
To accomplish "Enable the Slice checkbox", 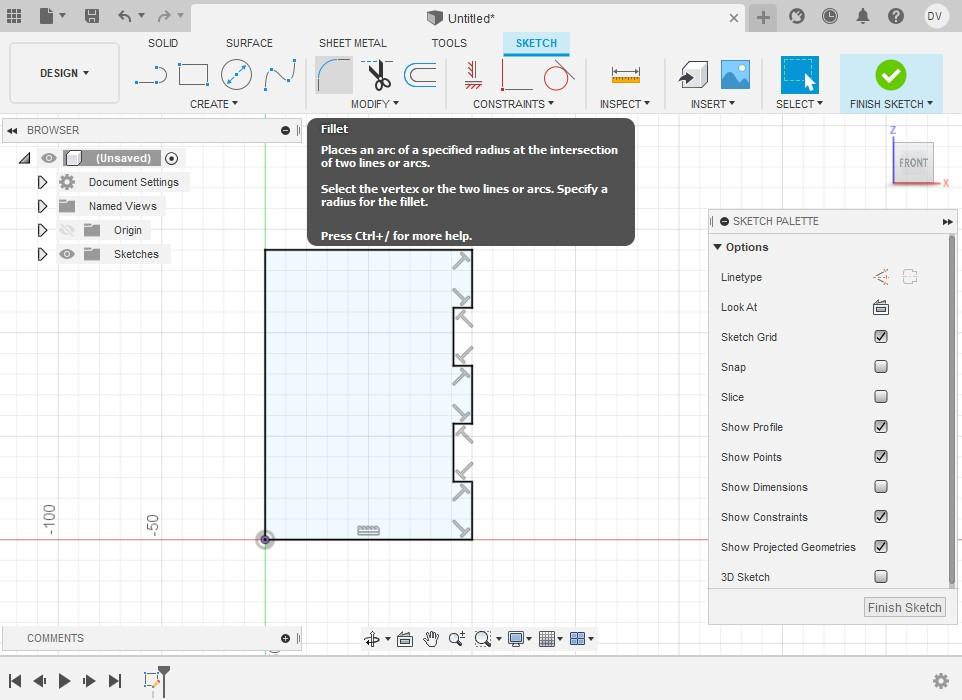I will pyautogui.click(x=880, y=396).
